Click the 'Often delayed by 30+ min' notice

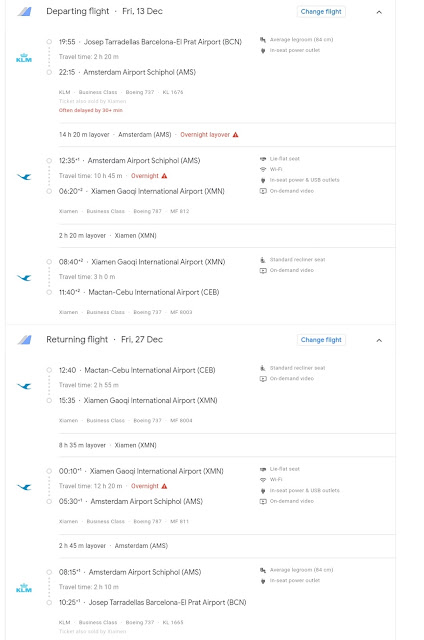coord(91,110)
